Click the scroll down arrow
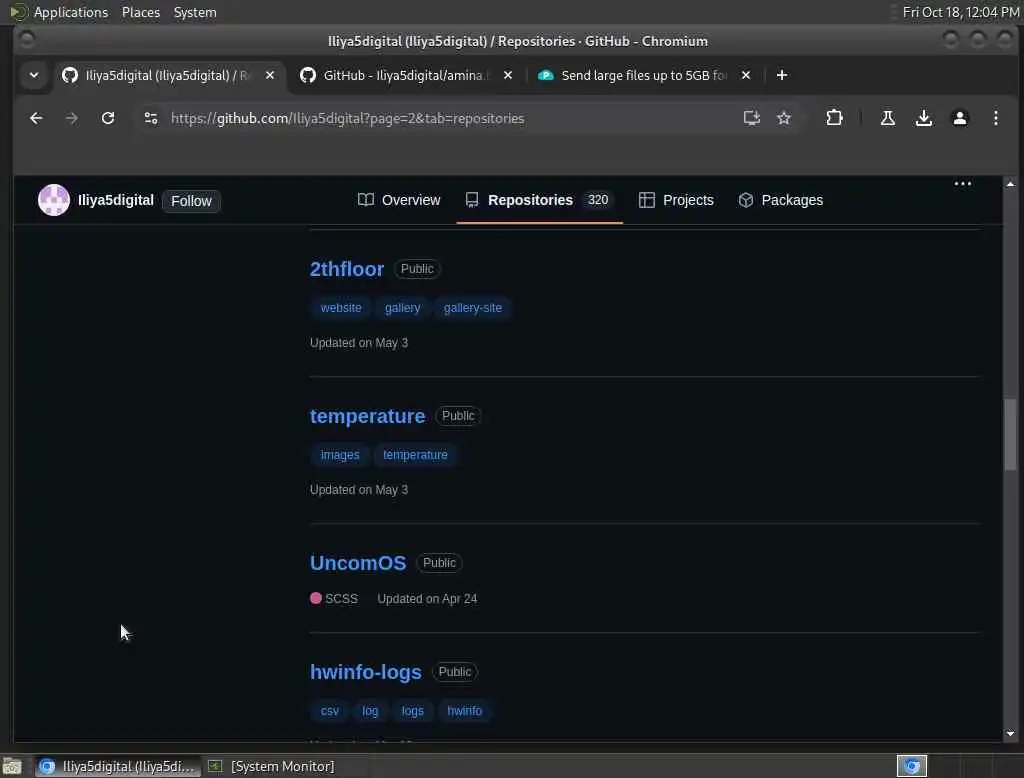The image size is (1024, 778). pos(1010,734)
